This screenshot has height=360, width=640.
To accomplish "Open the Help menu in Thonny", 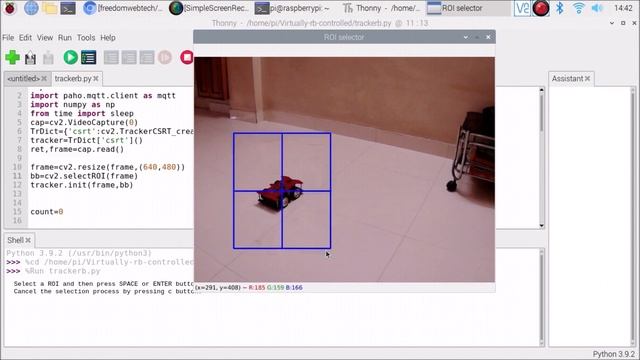I will pyautogui.click(x=108, y=38).
